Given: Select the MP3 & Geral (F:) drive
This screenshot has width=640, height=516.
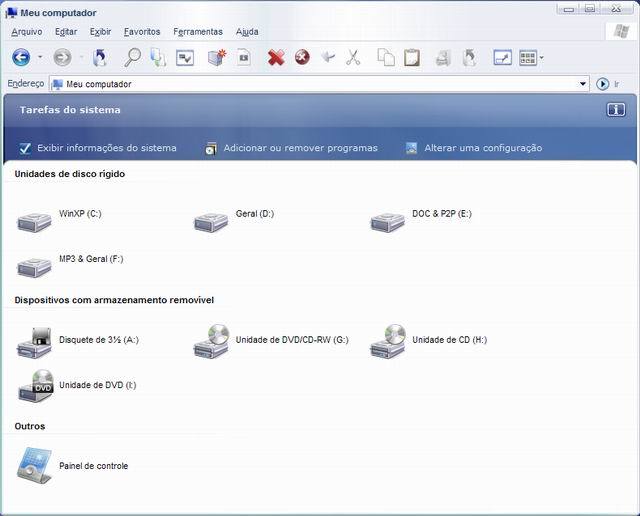Looking at the screenshot, I should coord(70,265).
